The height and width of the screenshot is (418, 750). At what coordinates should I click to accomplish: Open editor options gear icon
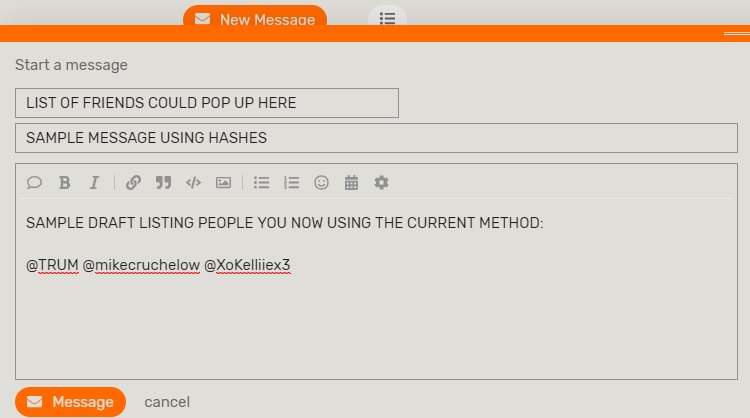tap(381, 183)
